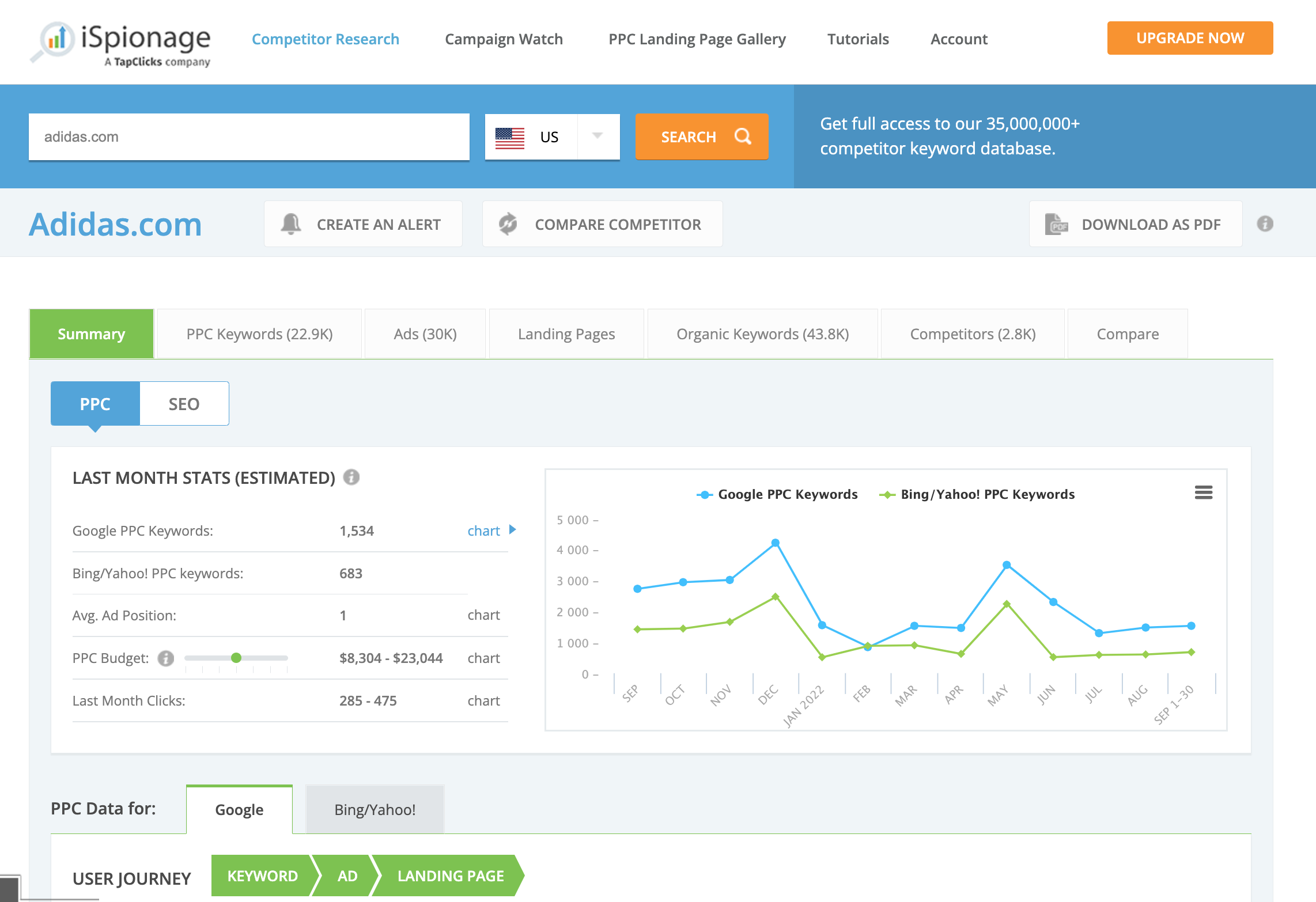Switch to PPC view
The width and height of the screenshot is (1316, 902).
pos(95,404)
